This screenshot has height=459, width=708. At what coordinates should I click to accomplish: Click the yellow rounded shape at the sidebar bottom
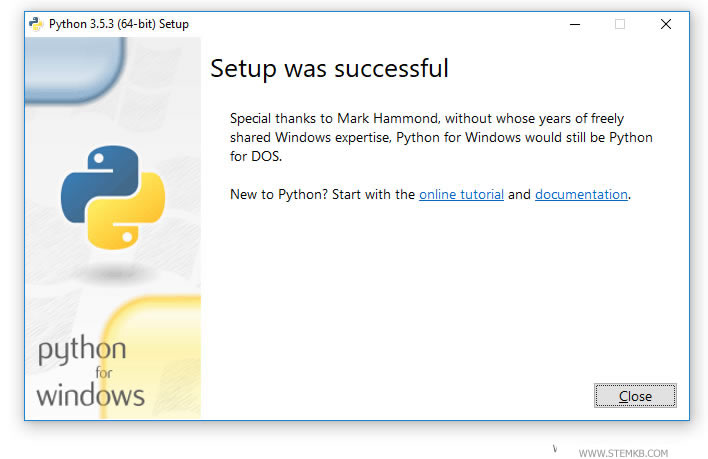coord(160,350)
